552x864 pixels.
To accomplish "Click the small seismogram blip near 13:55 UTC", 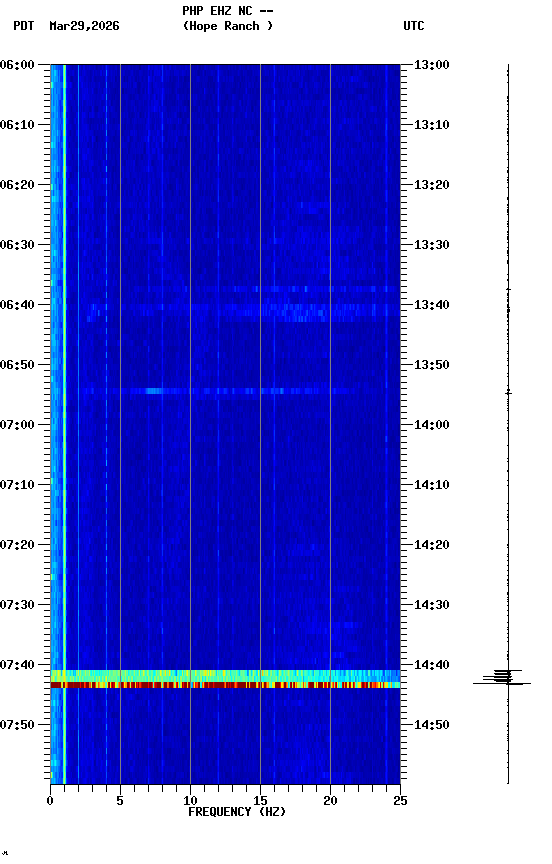I will 508,392.
